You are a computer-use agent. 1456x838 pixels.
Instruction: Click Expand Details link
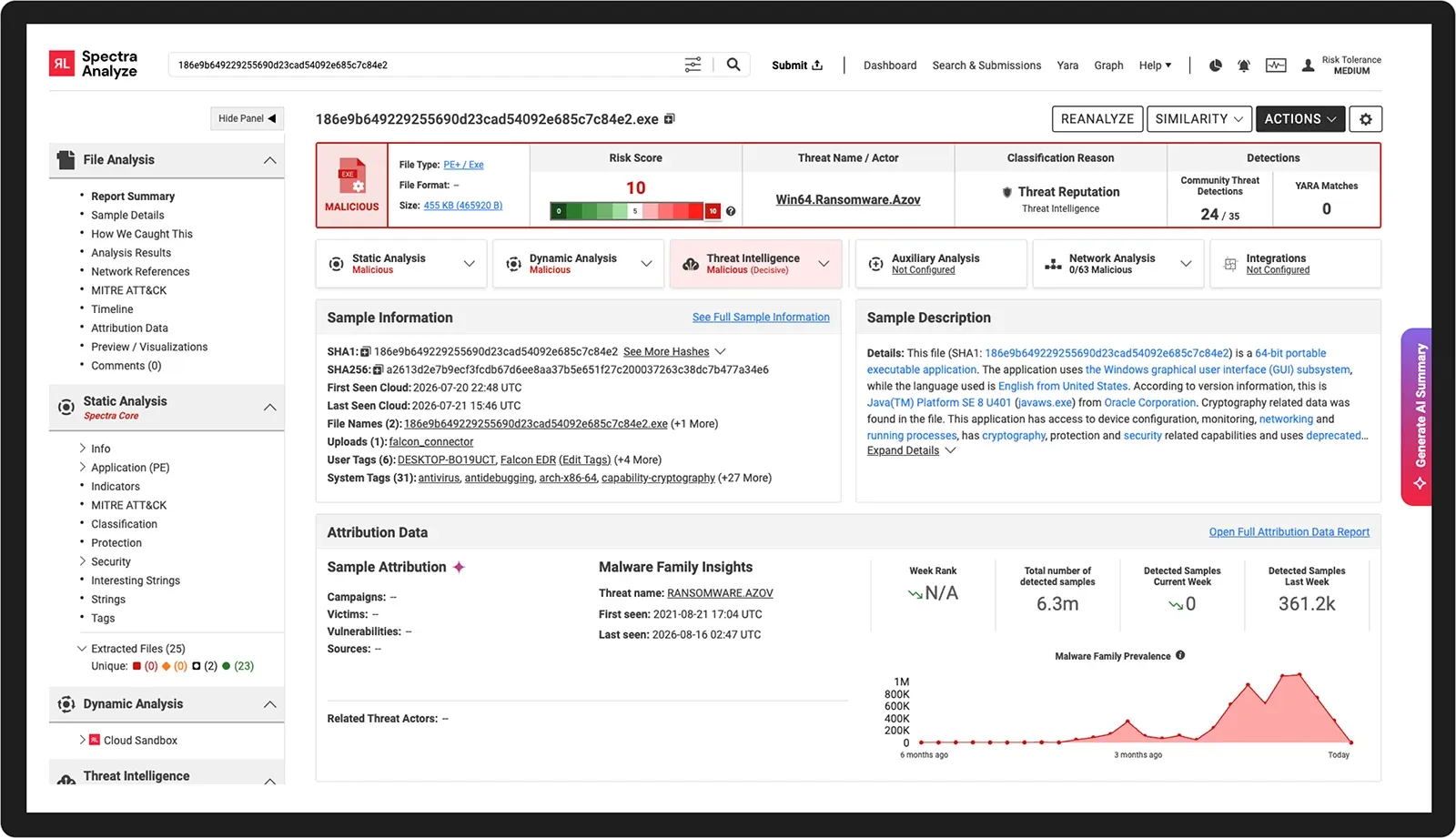pos(903,450)
